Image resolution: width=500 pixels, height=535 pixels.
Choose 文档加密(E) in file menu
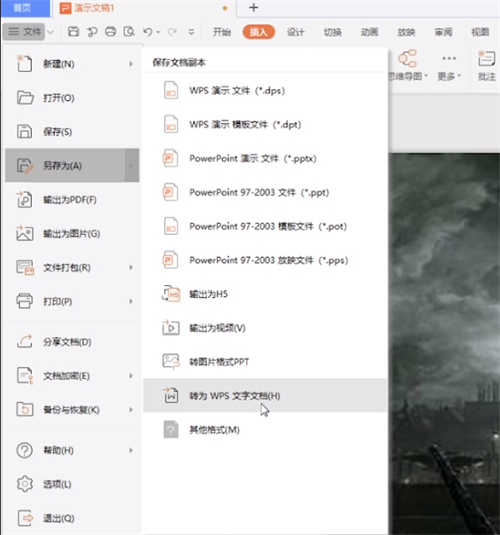pyautogui.click(x=72, y=376)
